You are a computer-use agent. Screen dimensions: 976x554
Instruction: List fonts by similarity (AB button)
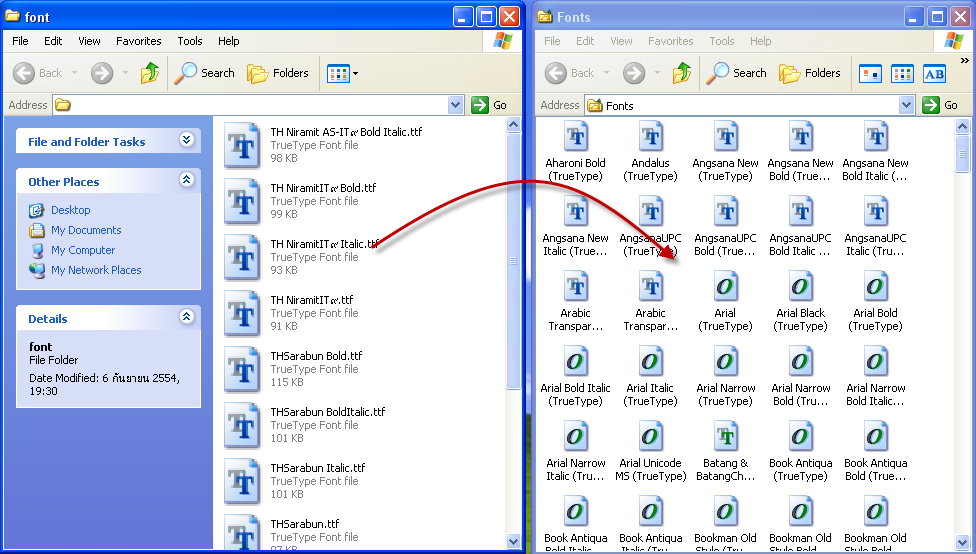[x=934, y=74]
